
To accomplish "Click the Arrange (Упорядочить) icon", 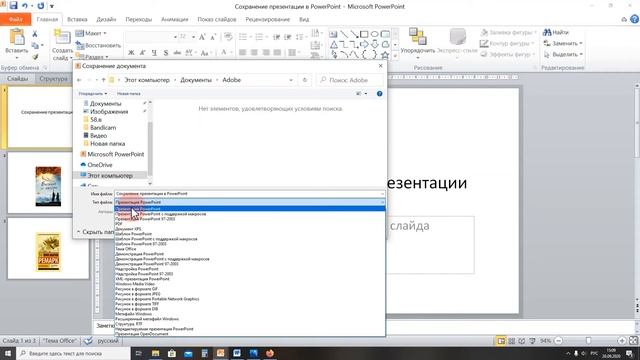I will 417,37.
